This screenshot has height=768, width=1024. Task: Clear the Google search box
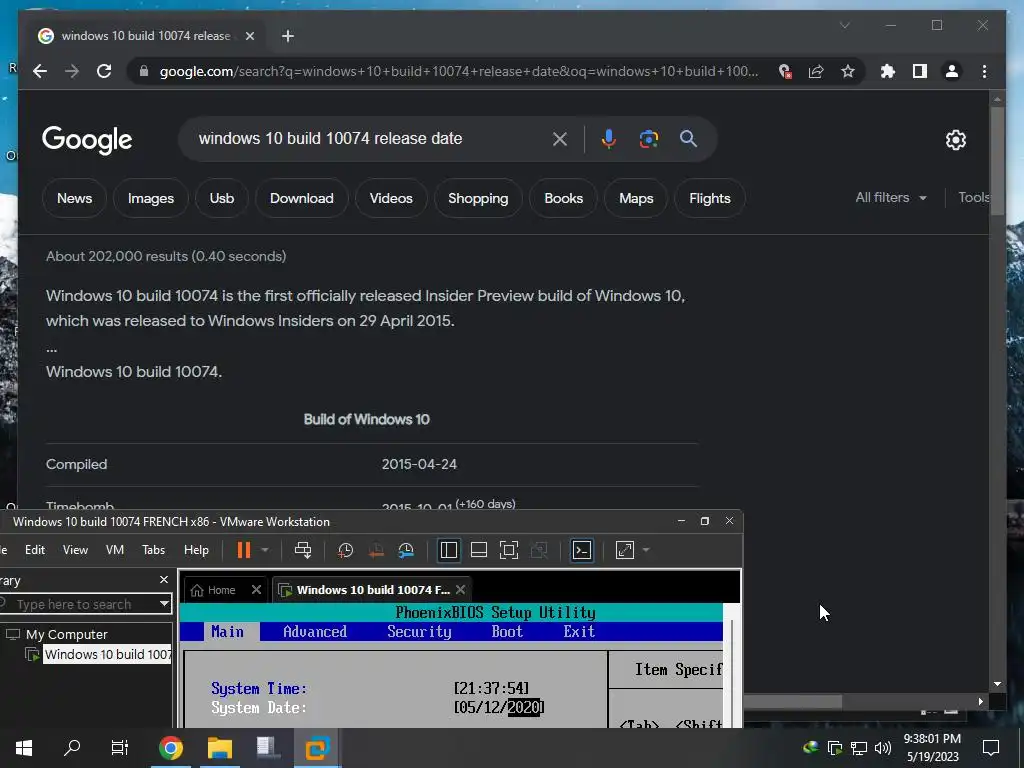560,138
